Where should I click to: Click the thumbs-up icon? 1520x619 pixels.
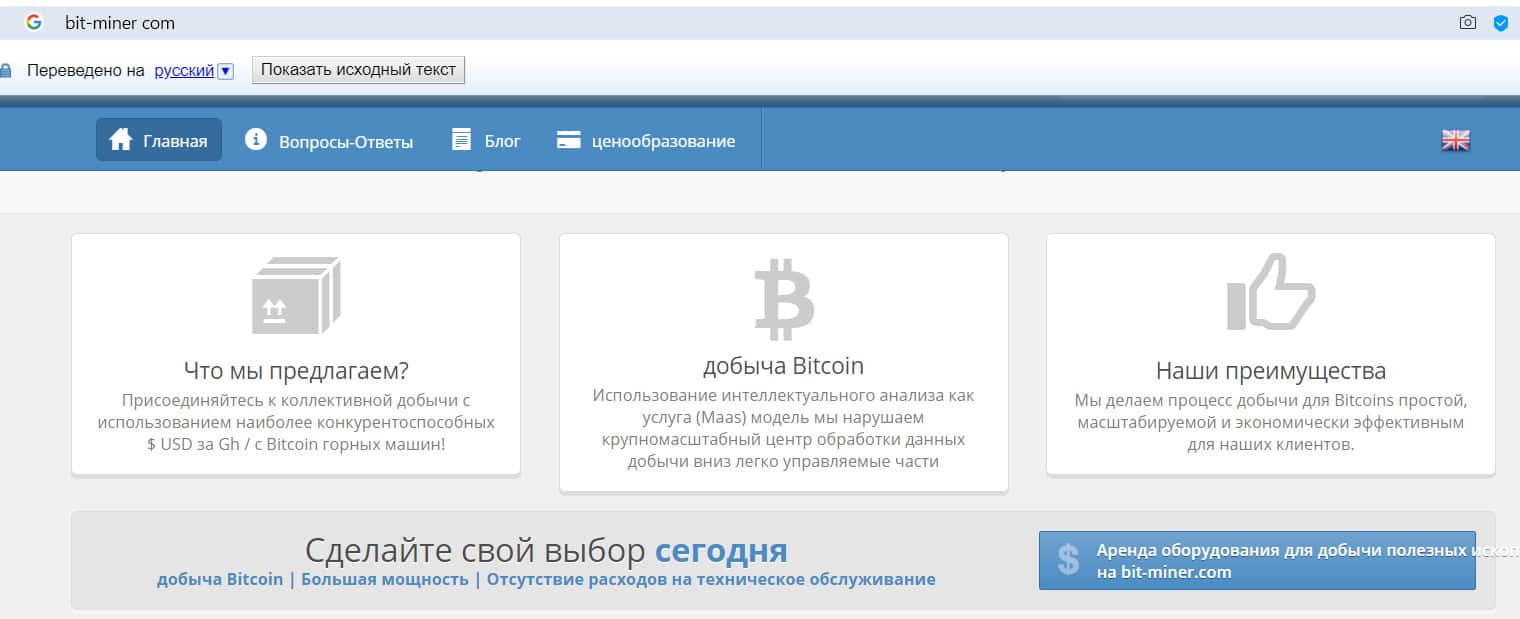[x=1271, y=292]
